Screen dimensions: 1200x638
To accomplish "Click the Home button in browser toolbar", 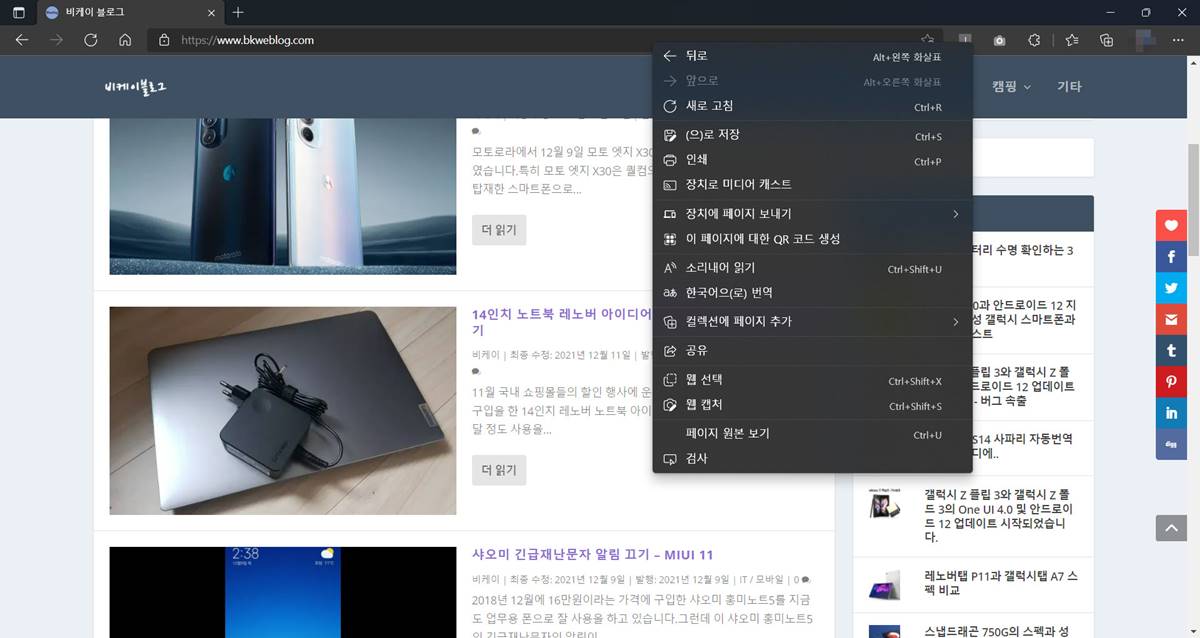I will pyautogui.click(x=125, y=40).
